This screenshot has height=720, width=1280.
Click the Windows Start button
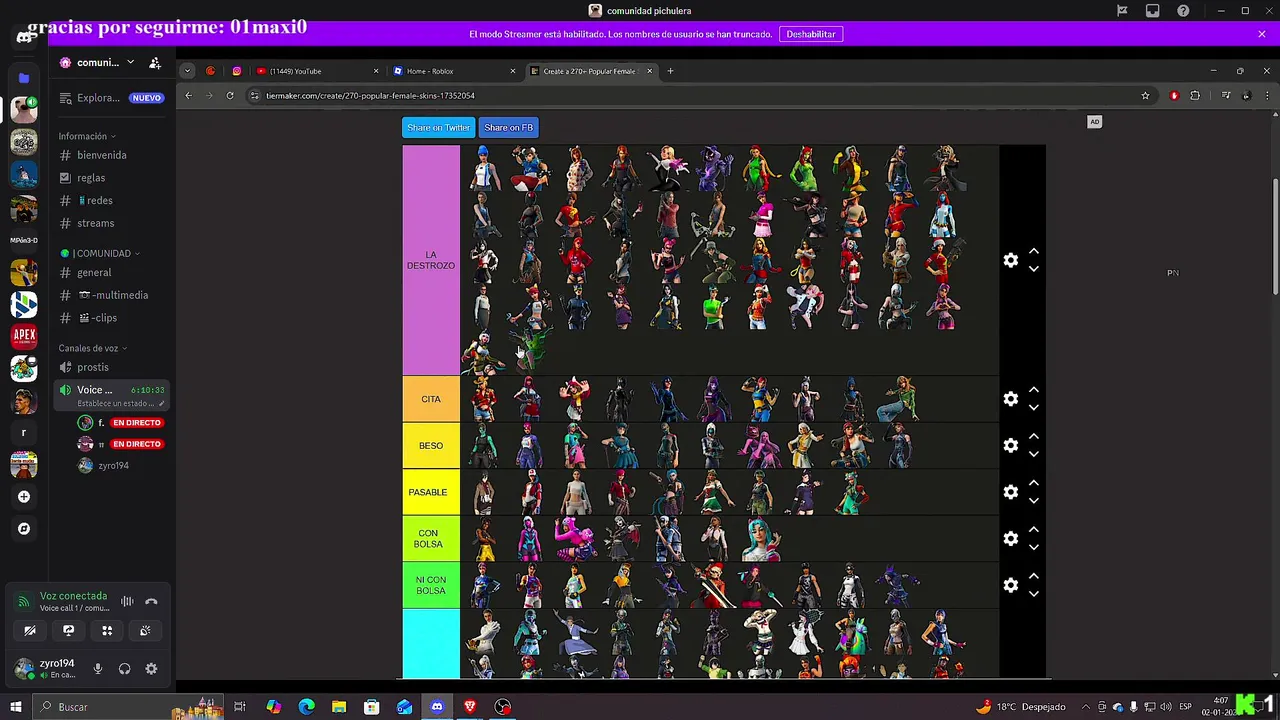(x=15, y=707)
